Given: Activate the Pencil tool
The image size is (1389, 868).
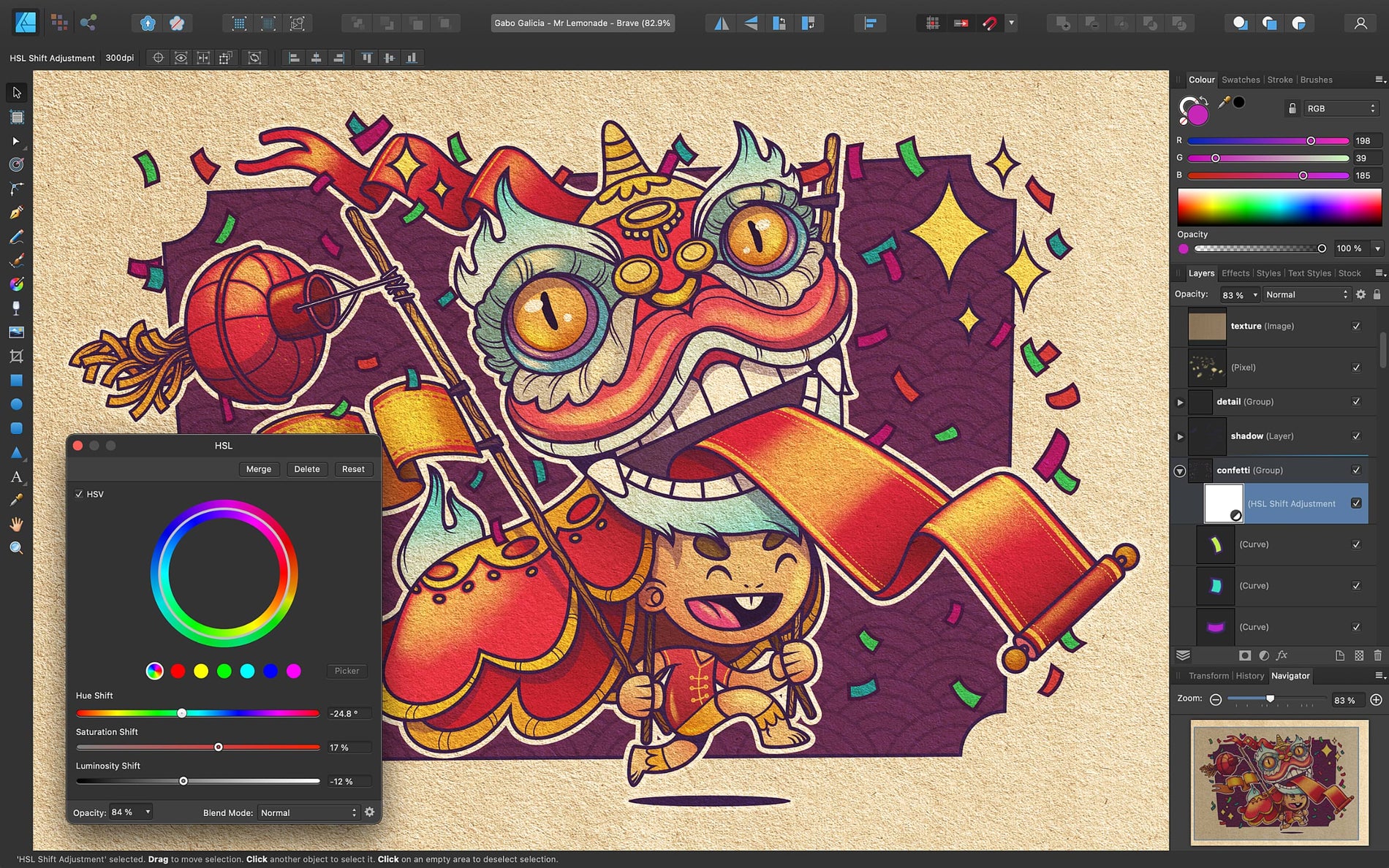Looking at the screenshot, I should pos(16,236).
